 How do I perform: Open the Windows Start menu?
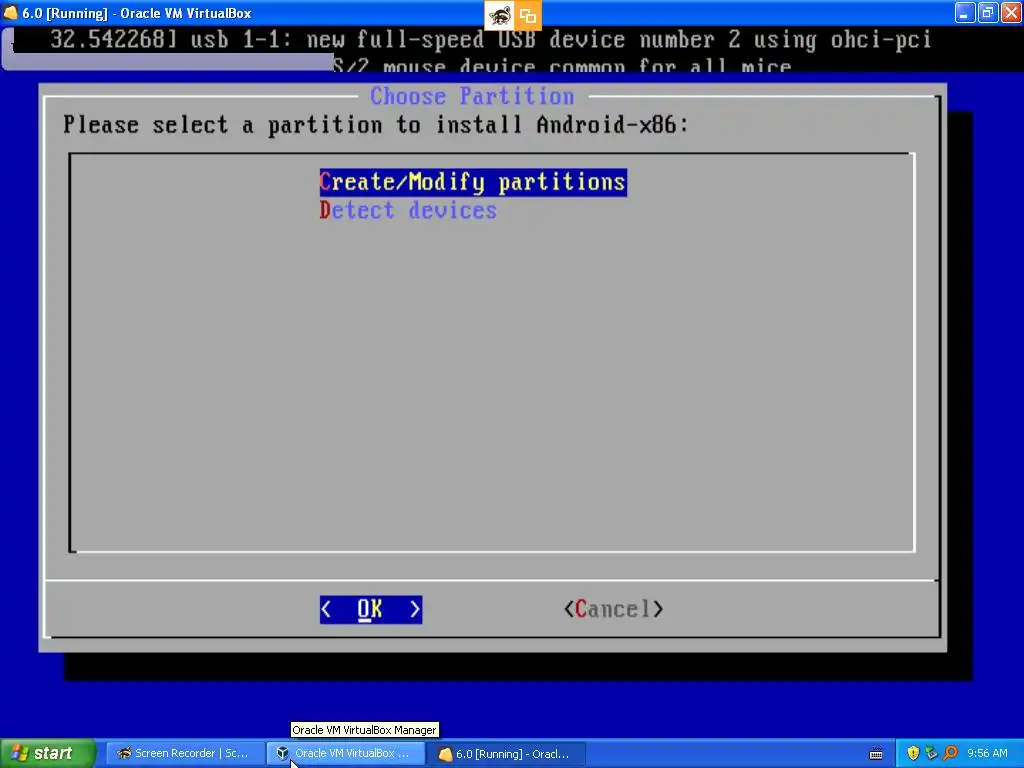point(47,754)
